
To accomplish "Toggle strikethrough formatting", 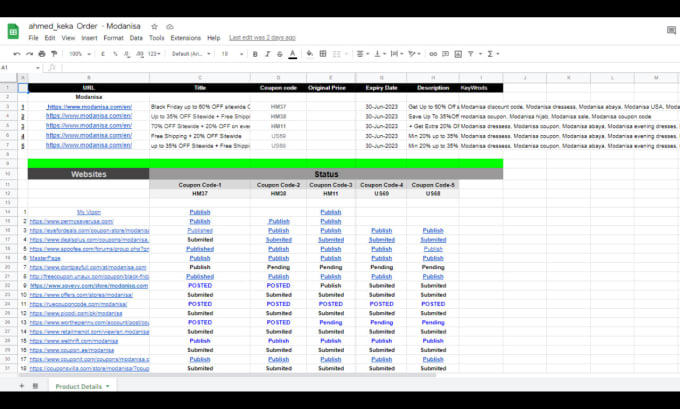I will [280, 54].
